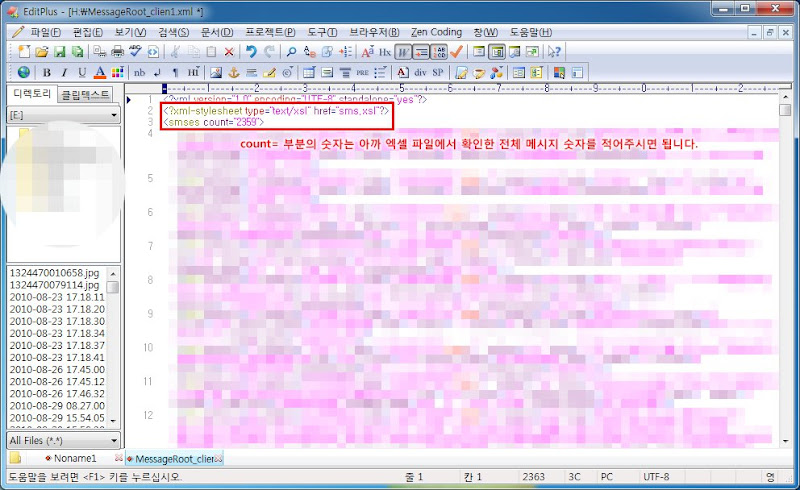Viewport: 800px width, 490px height.
Task: Select file 2010-08-26 17.45.12
Action: [57, 382]
